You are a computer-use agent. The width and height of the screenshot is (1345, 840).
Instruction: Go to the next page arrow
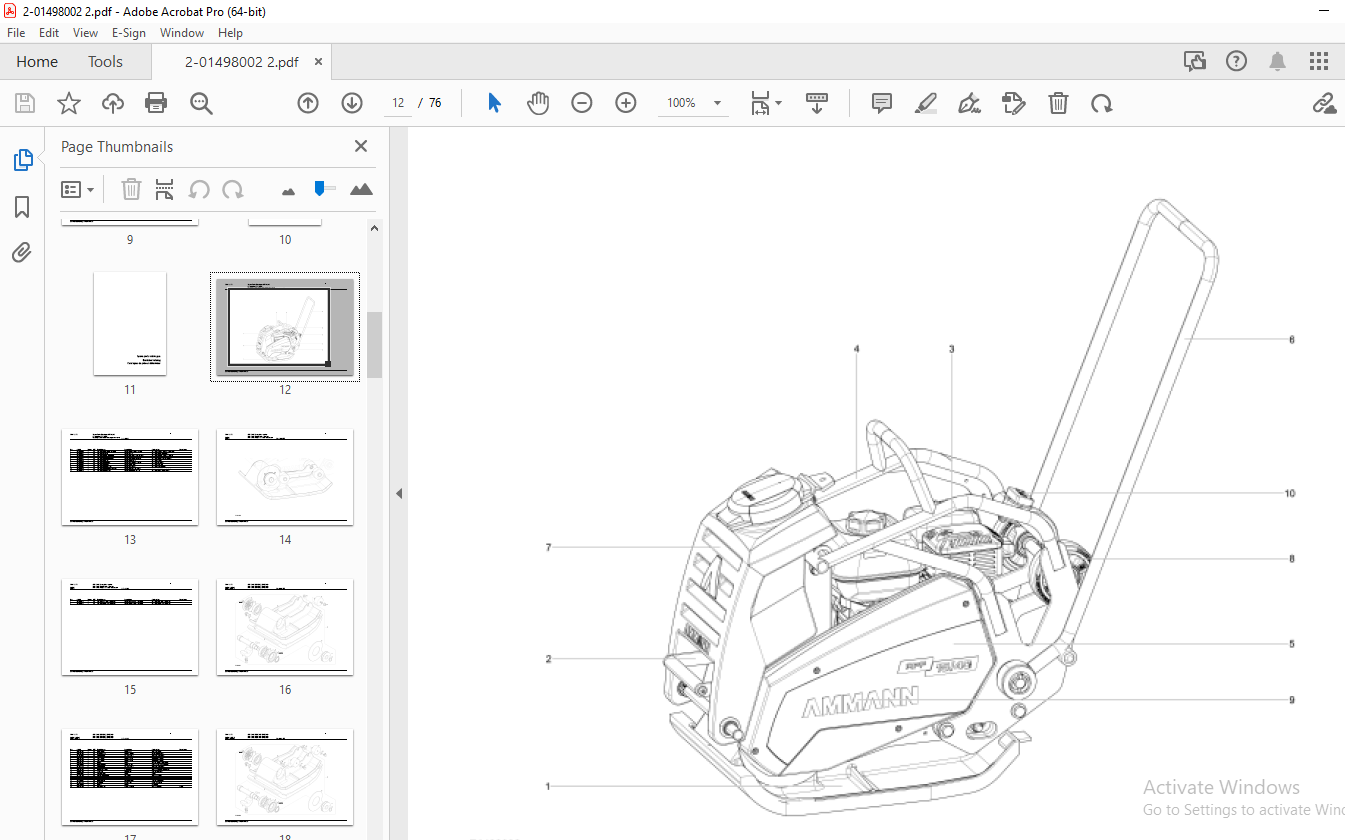point(352,103)
